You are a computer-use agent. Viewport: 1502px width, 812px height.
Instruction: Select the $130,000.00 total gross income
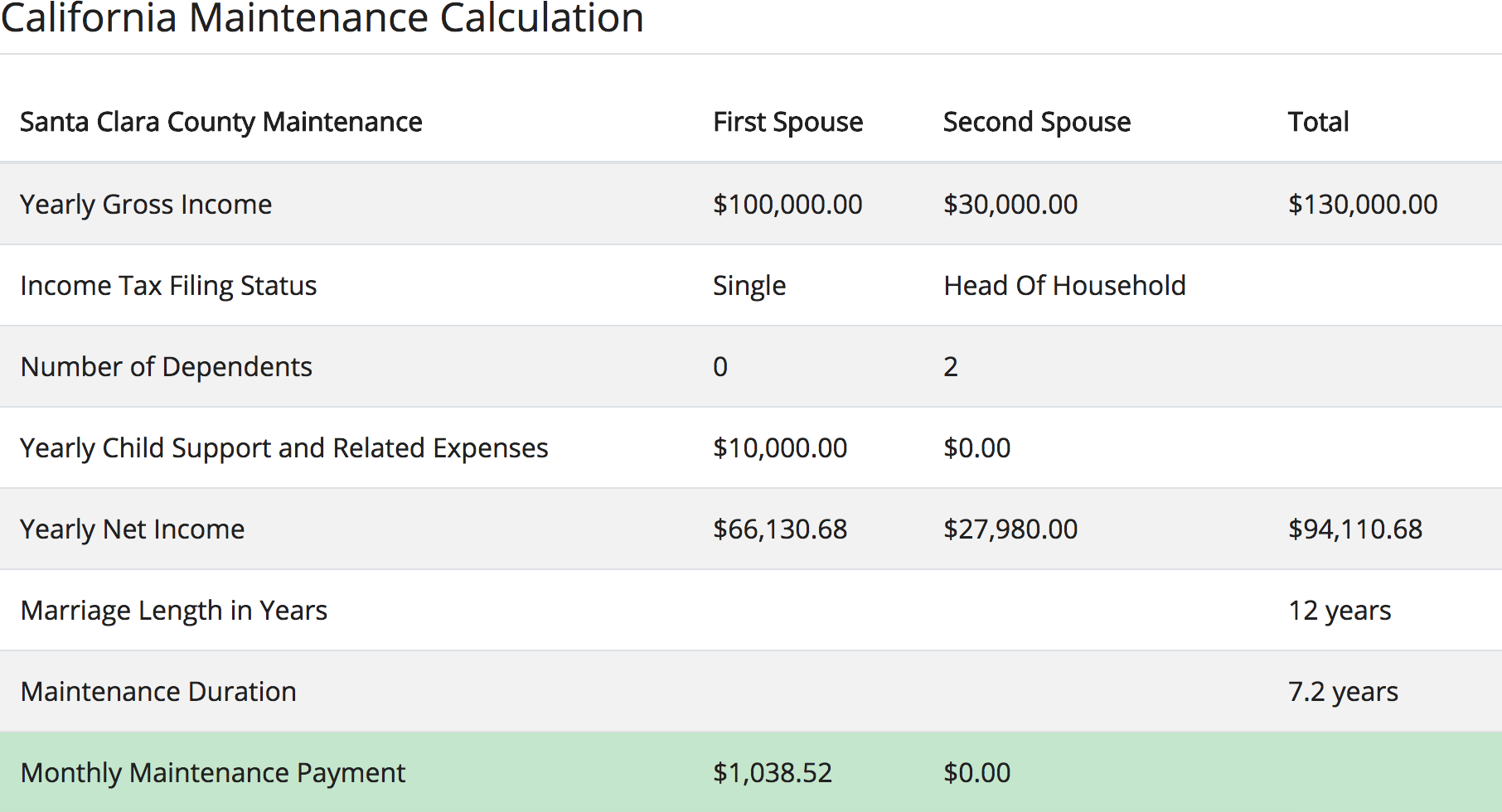click(x=1362, y=204)
